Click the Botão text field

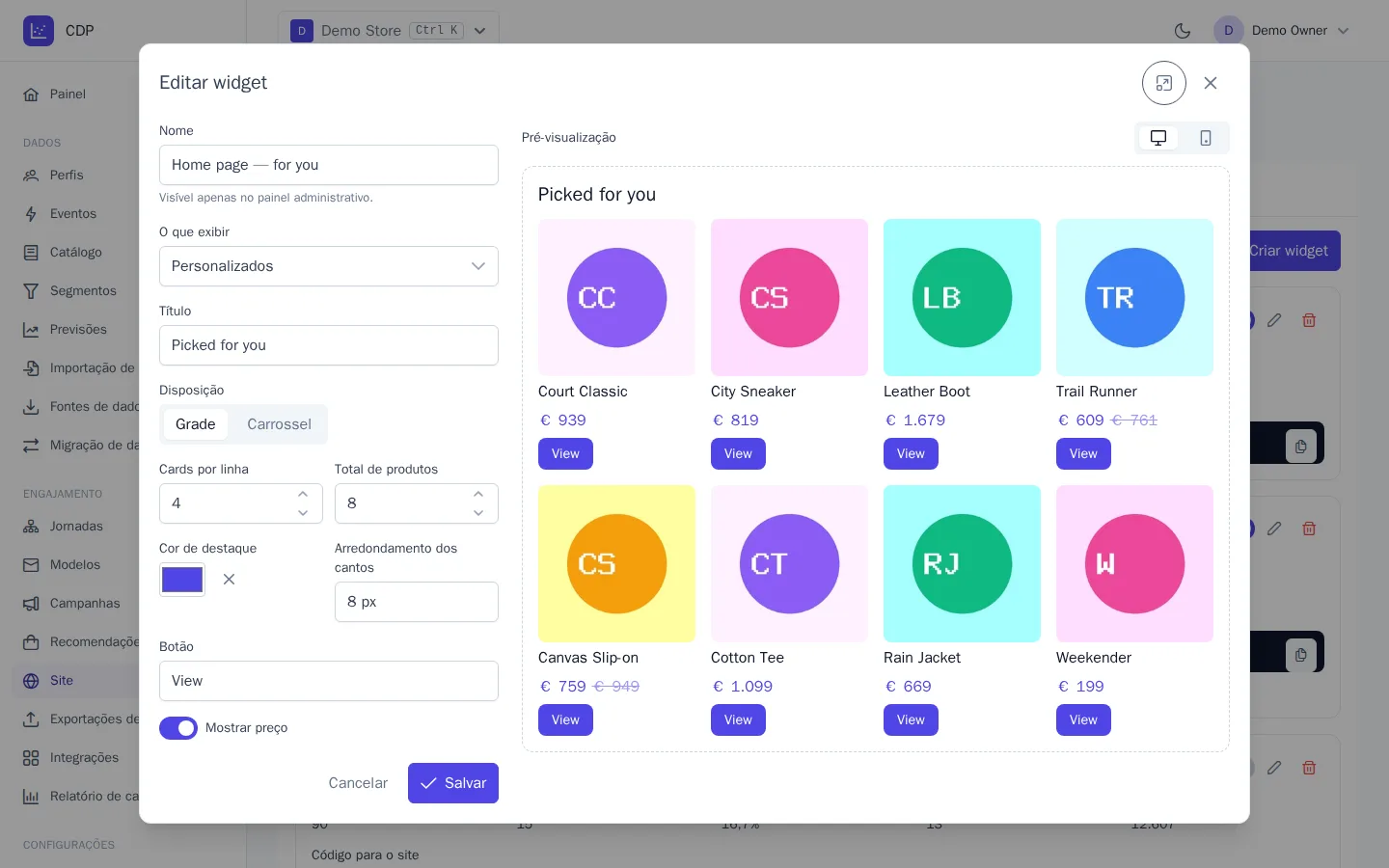point(329,681)
